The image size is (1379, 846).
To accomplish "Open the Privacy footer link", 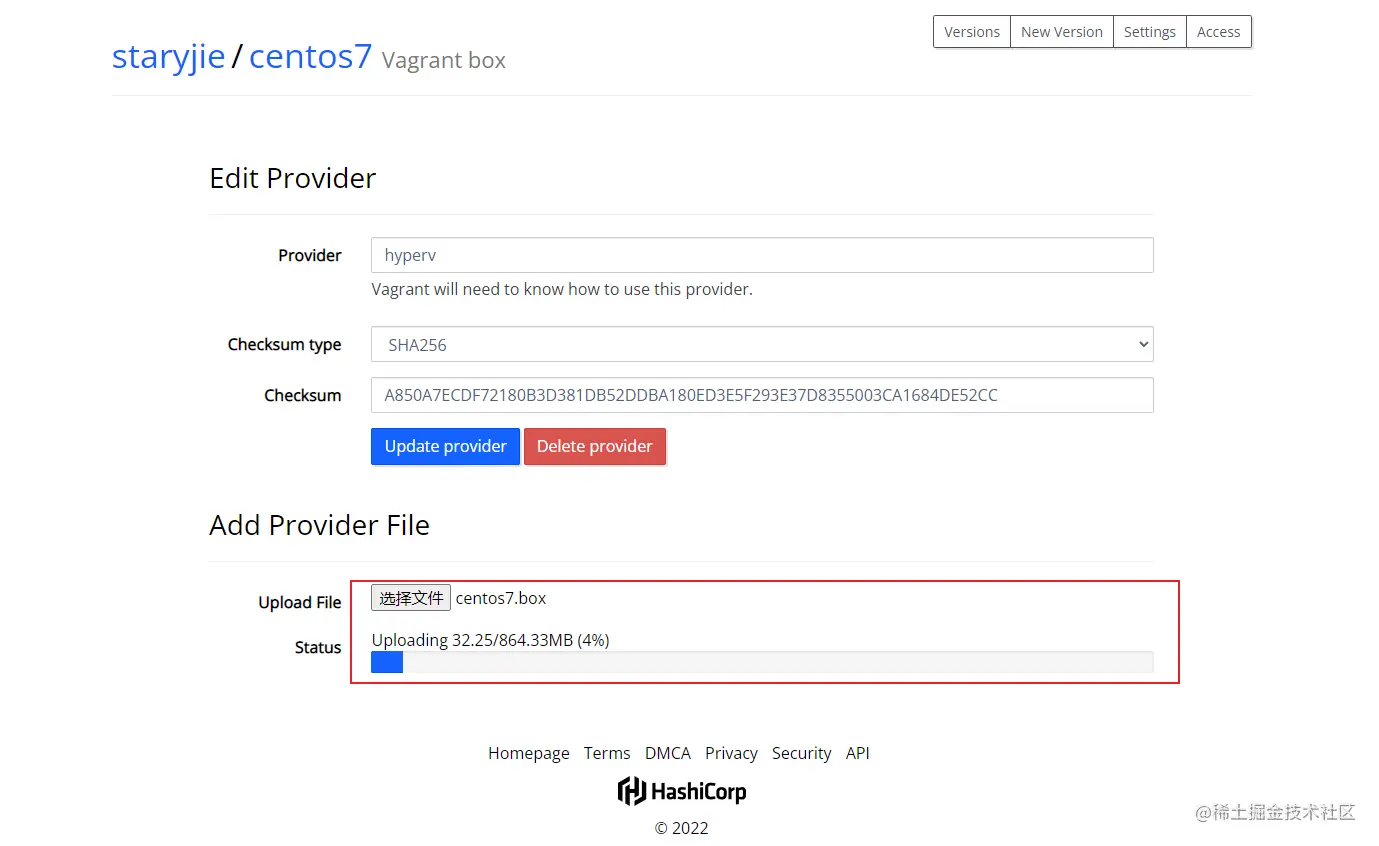I will (x=731, y=753).
